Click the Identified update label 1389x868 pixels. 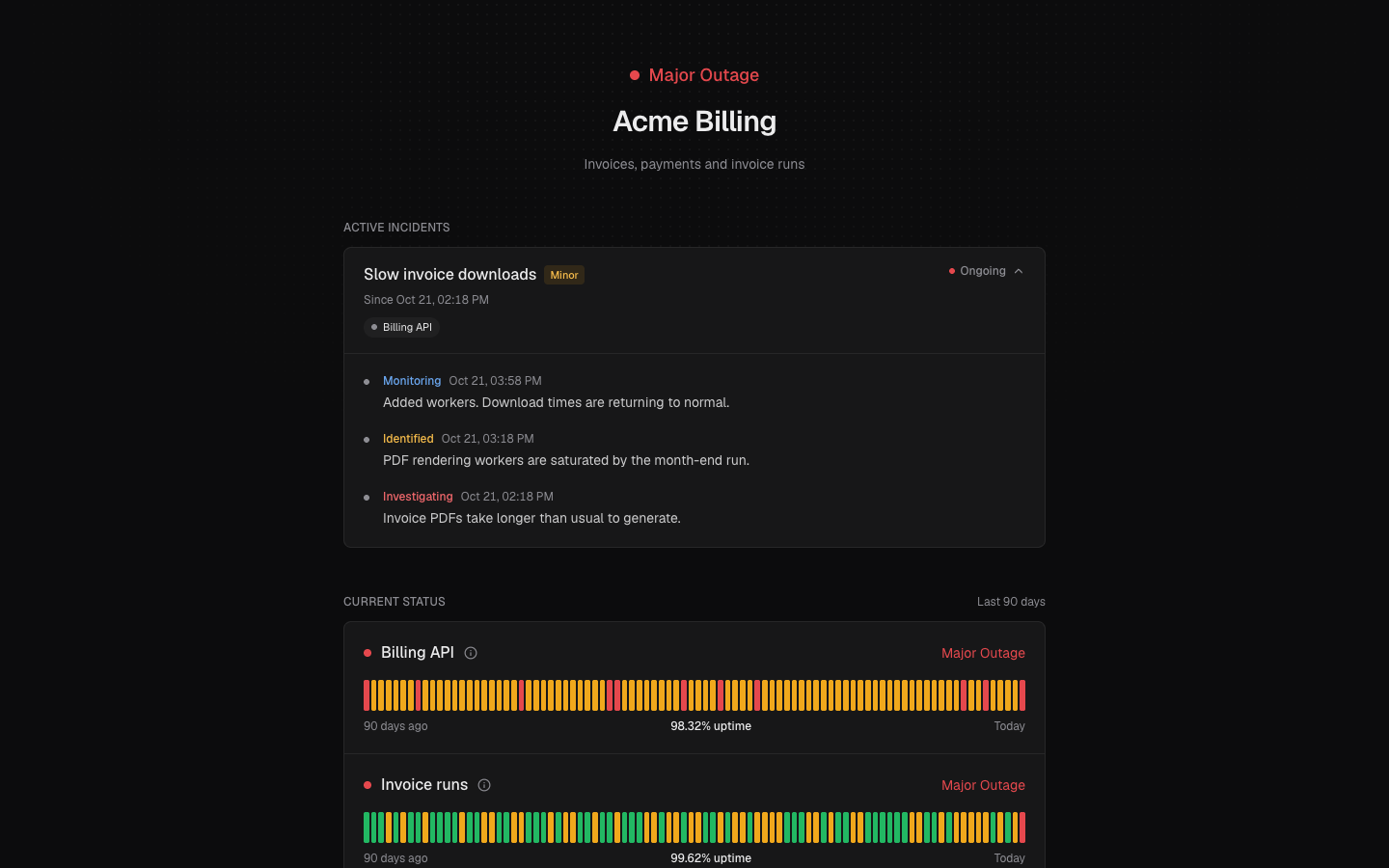coord(408,439)
